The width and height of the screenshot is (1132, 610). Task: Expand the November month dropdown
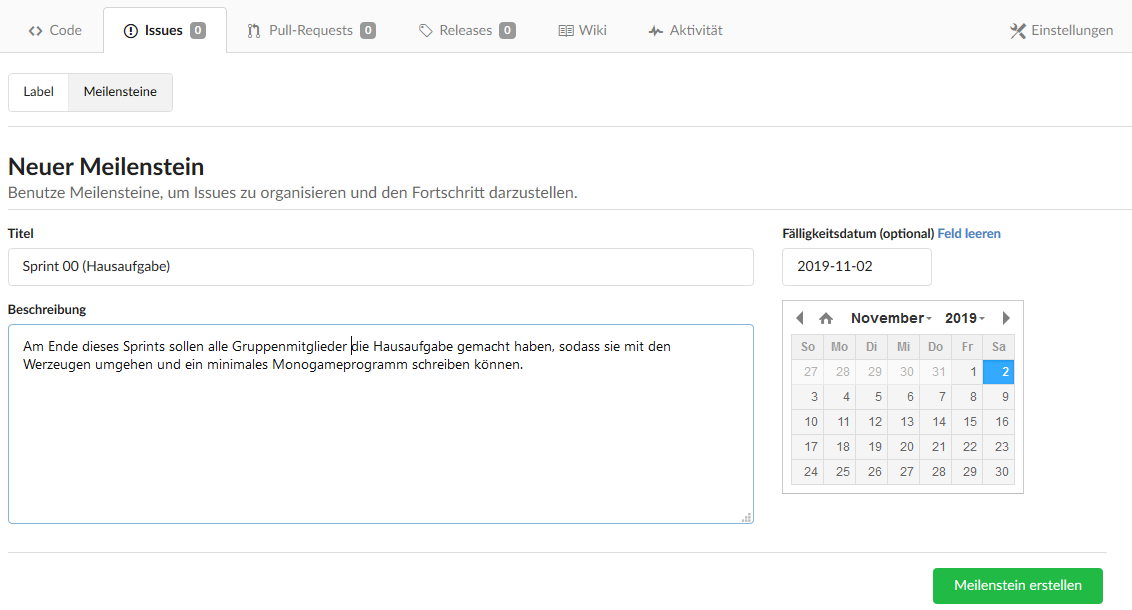coord(891,318)
